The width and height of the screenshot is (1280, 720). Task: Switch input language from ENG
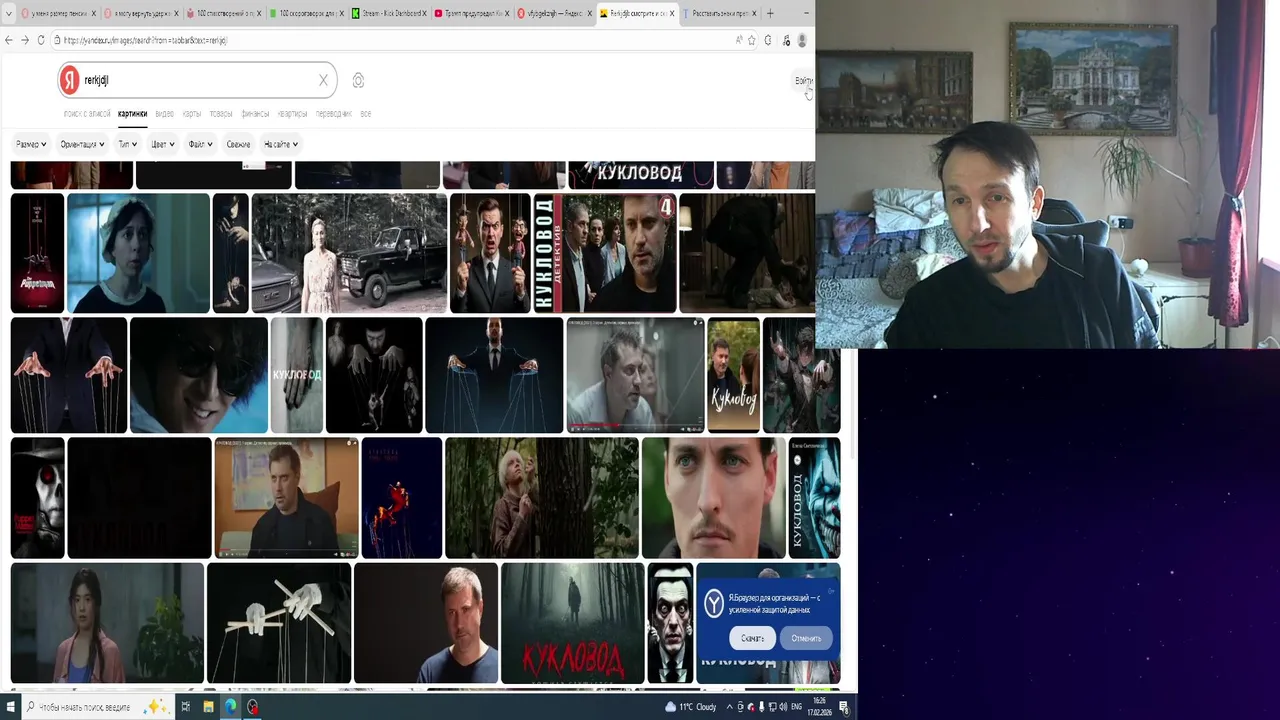[797, 707]
